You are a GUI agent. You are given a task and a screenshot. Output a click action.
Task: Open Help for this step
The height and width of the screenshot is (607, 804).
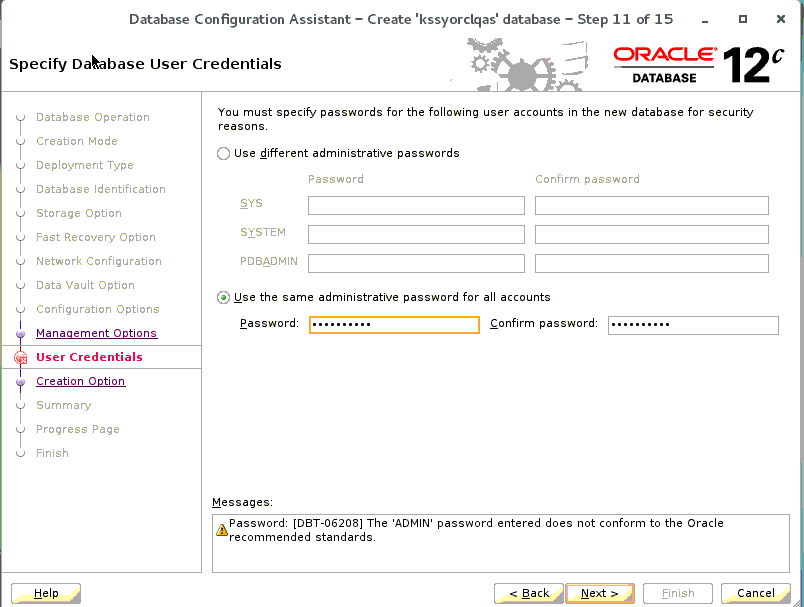click(x=46, y=593)
